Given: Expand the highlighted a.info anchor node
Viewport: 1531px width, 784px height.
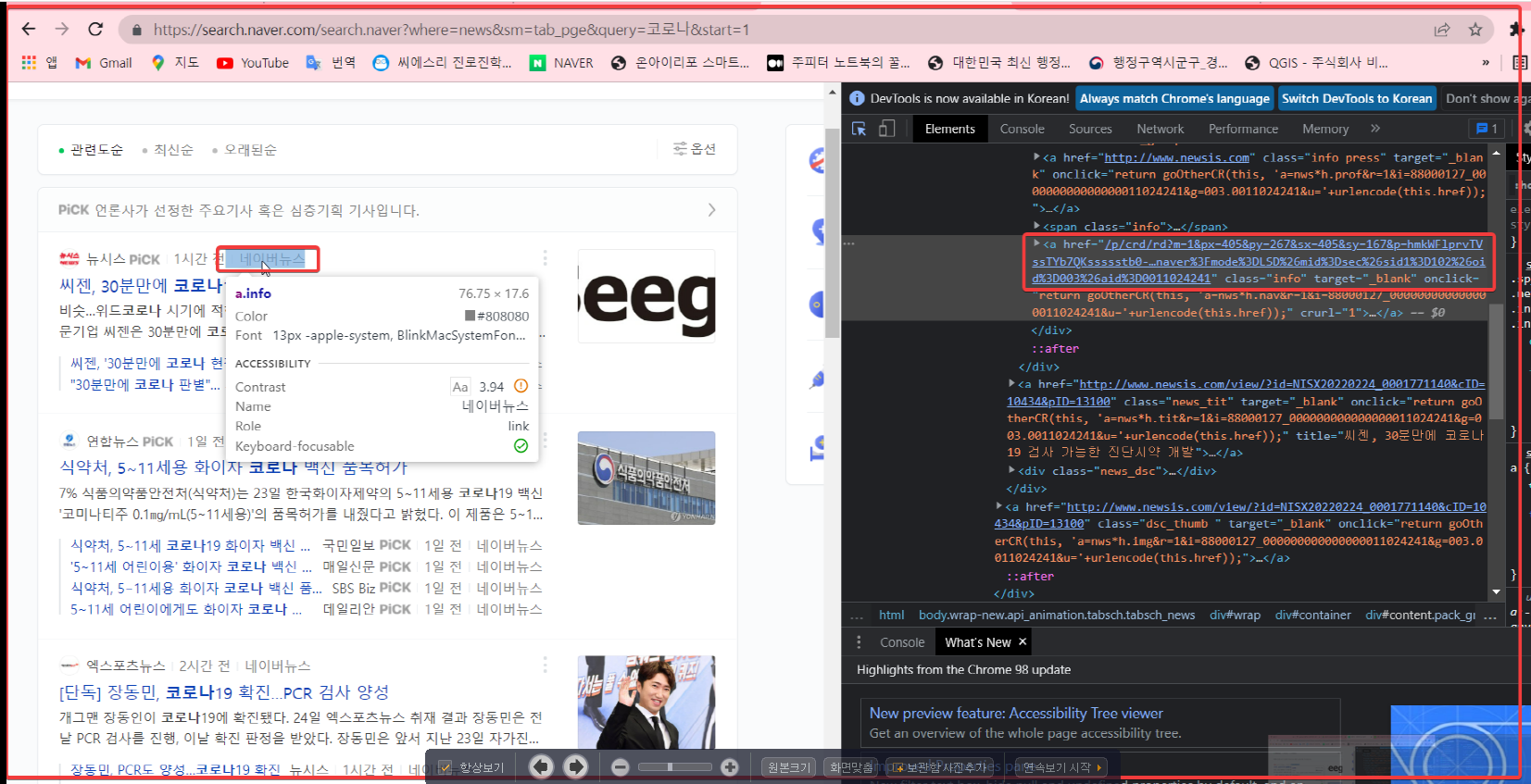Looking at the screenshot, I should 1037,243.
